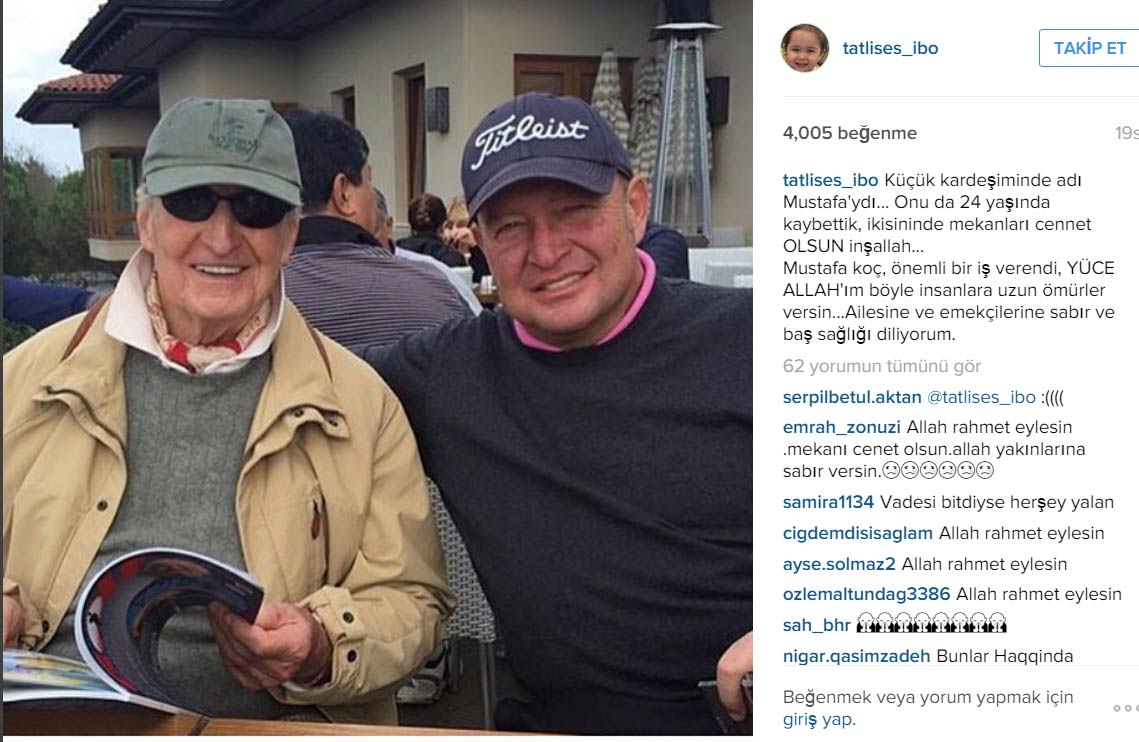
Task: Open sah_bhr commenter profile
Action: (x=816, y=625)
